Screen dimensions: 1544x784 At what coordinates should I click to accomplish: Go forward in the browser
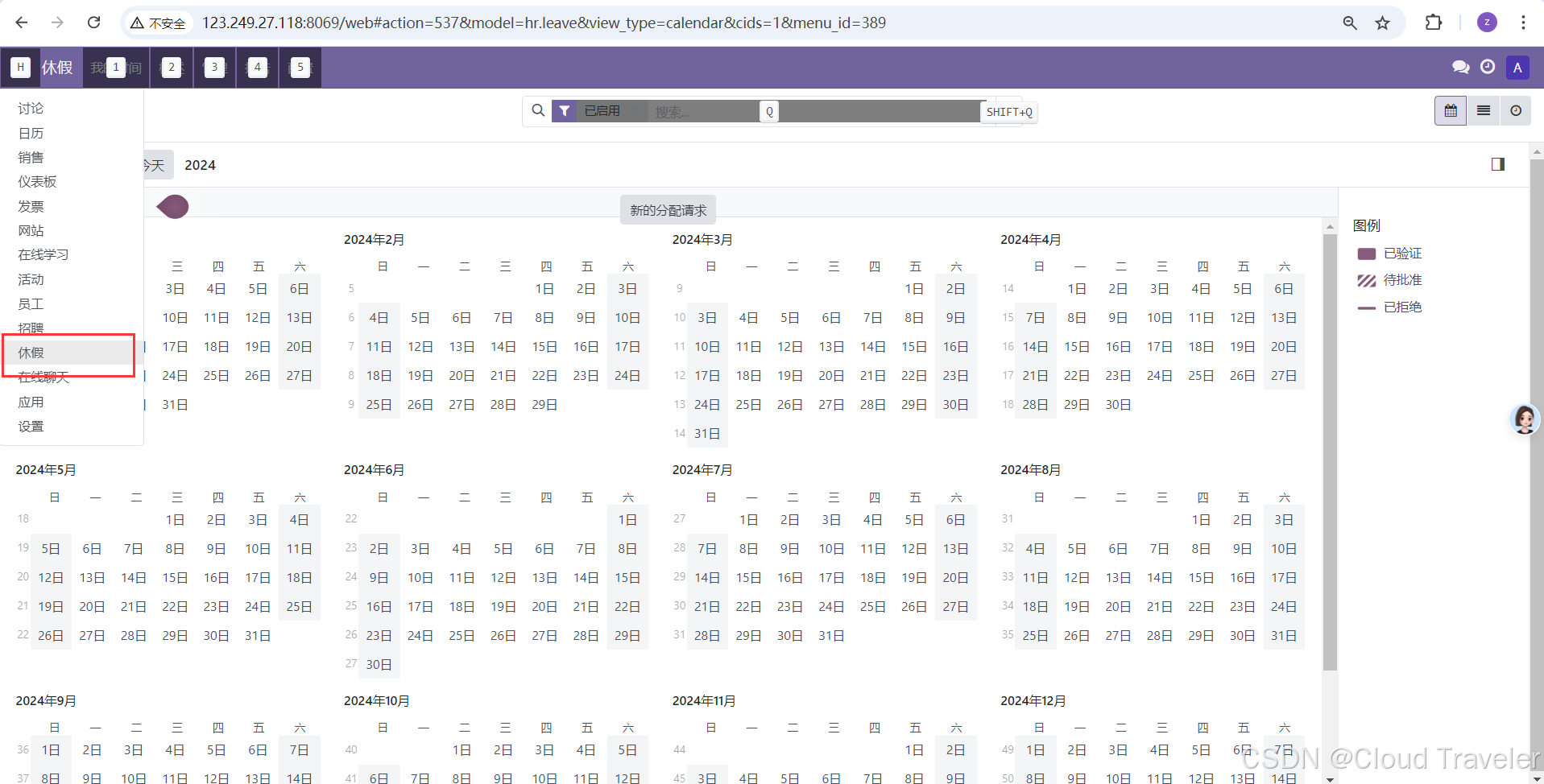(x=57, y=23)
